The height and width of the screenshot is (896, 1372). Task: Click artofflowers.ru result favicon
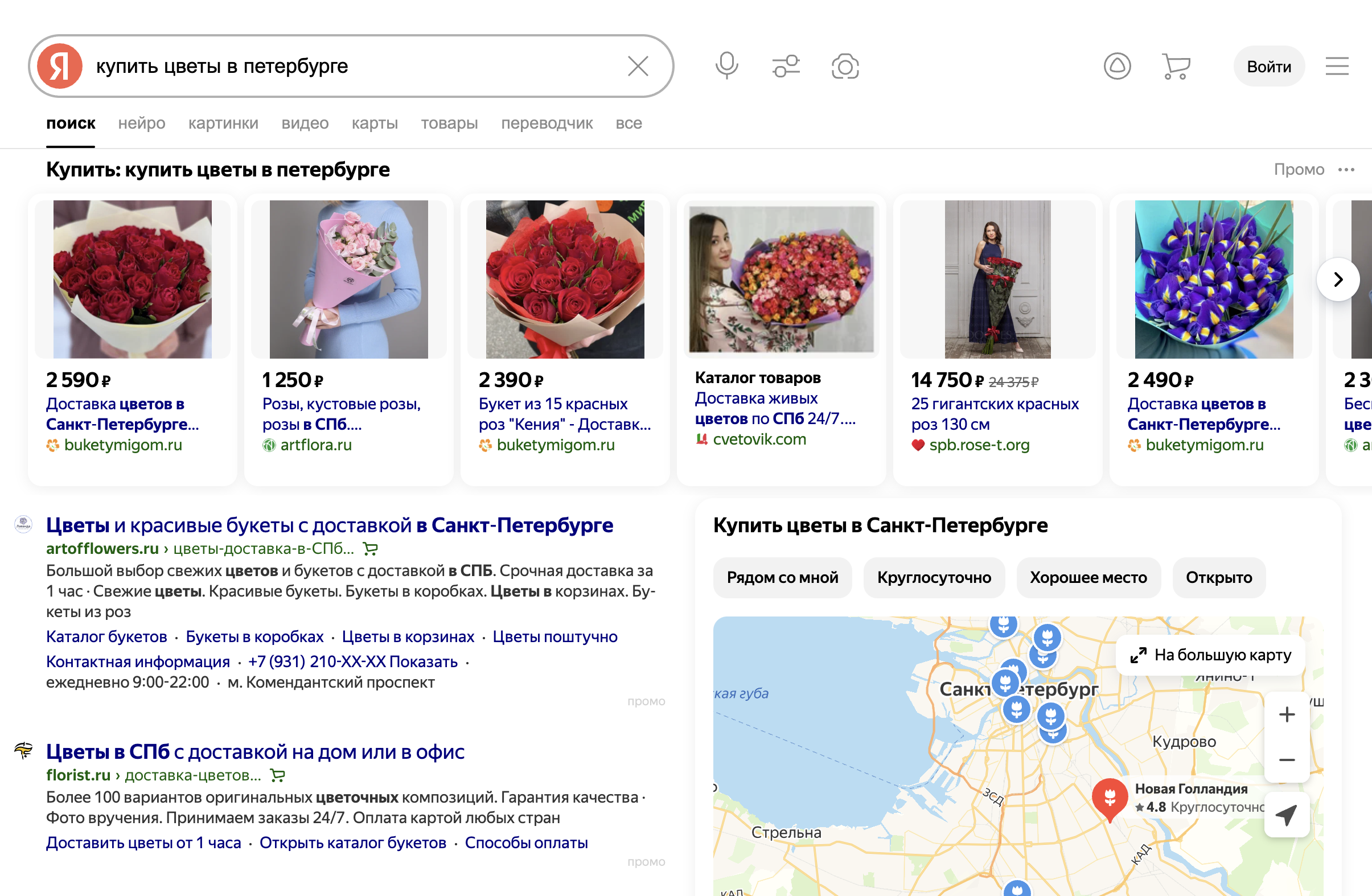[x=23, y=524]
